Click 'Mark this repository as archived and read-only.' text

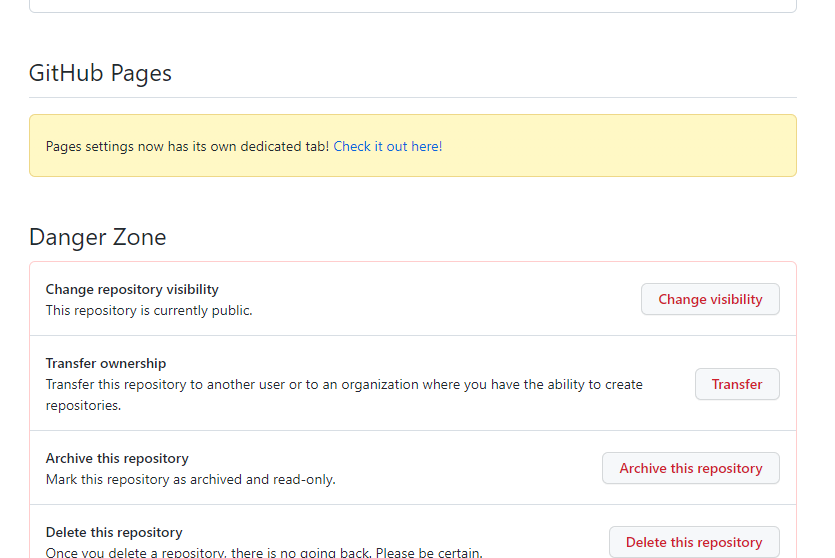click(x=191, y=479)
